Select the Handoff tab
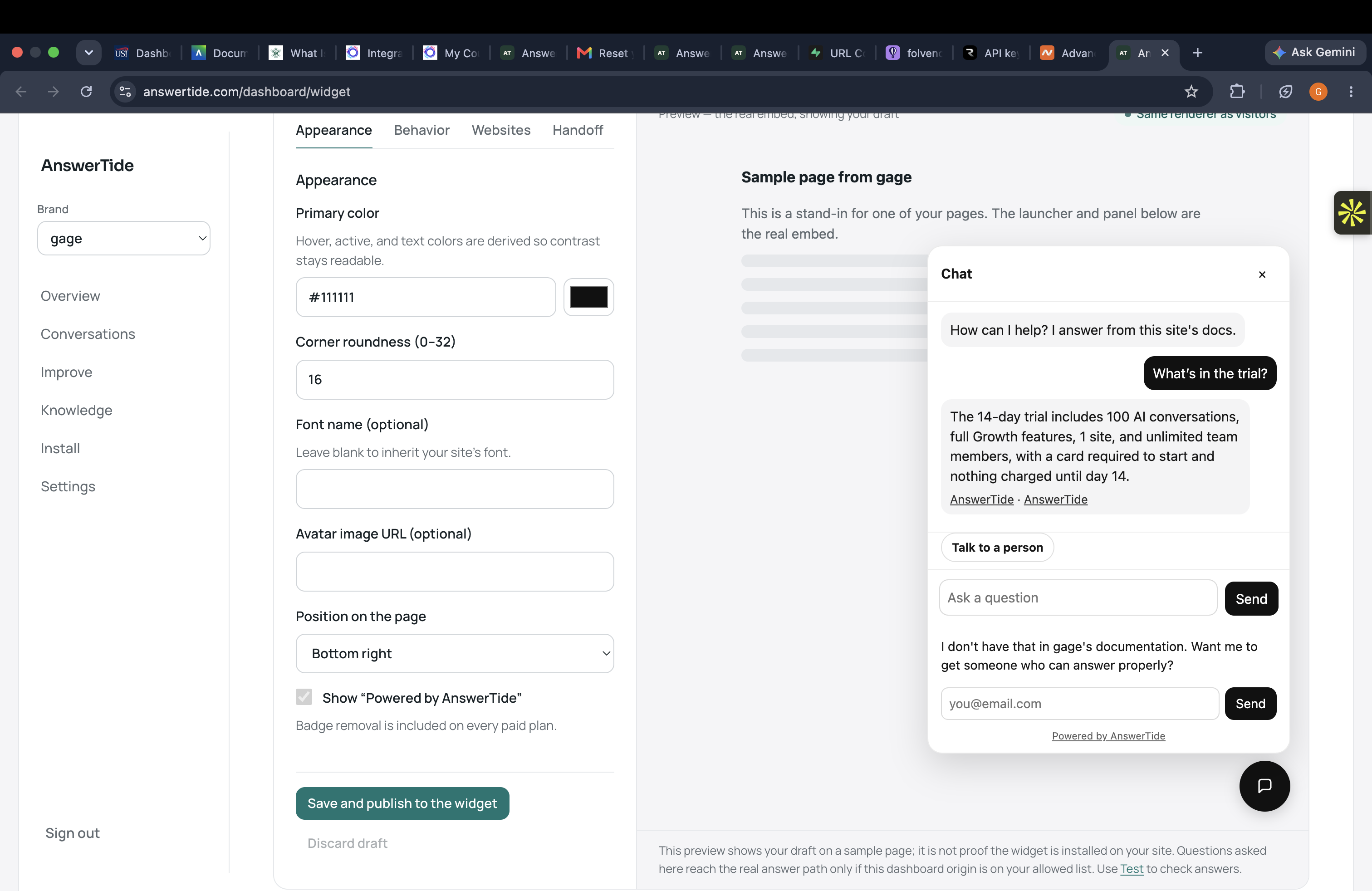Image resolution: width=1372 pixels, height=891 pixels. [578, 130]
